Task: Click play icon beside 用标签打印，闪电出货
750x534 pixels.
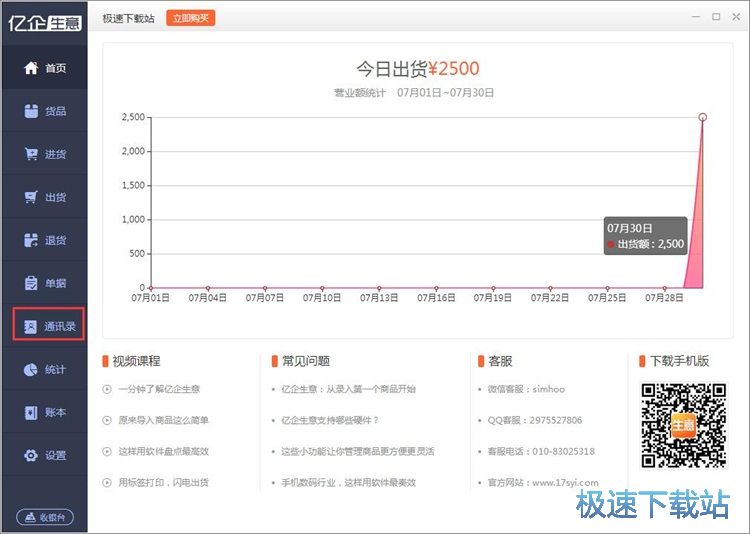Action: tap(107, 483)
